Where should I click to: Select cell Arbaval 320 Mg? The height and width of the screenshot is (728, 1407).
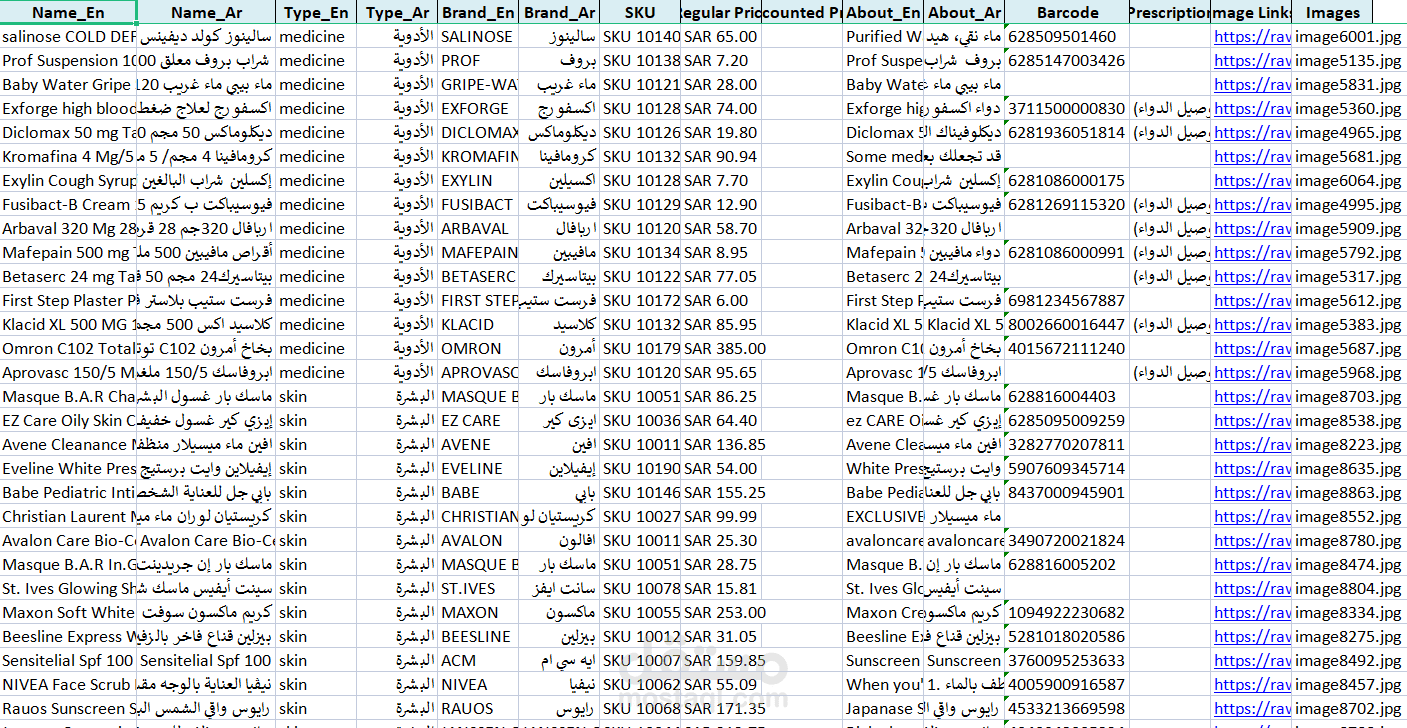tap(69, 229)
